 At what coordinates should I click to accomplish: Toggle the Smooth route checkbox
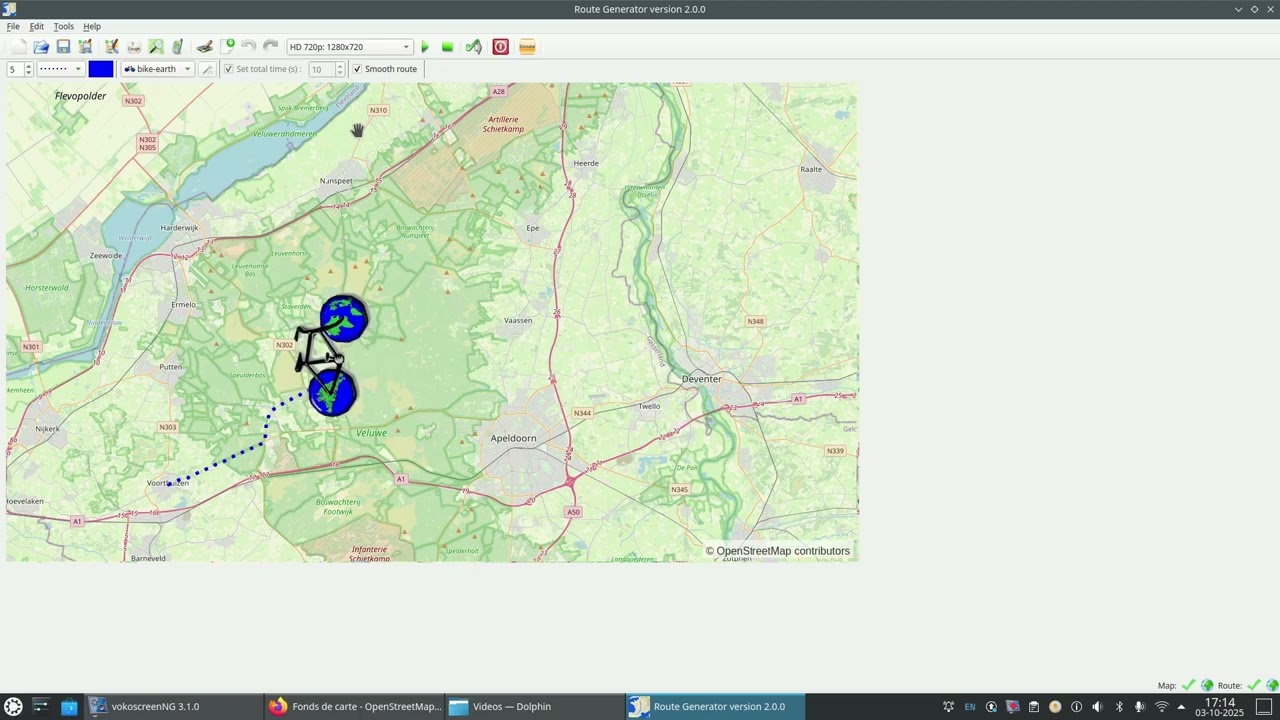click(x=357, y=69)
